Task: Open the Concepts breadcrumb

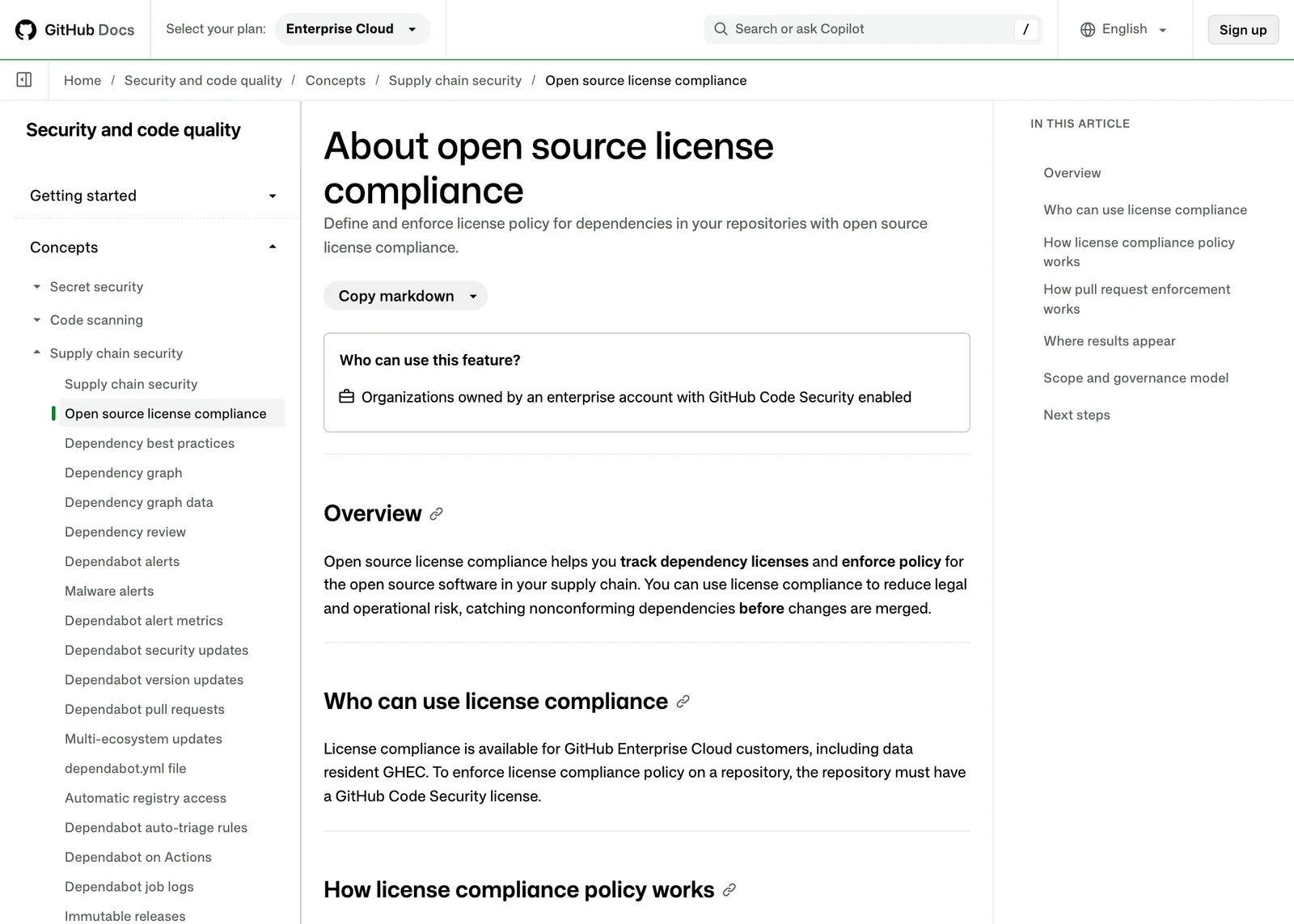Action: click(x=336, y=80)
